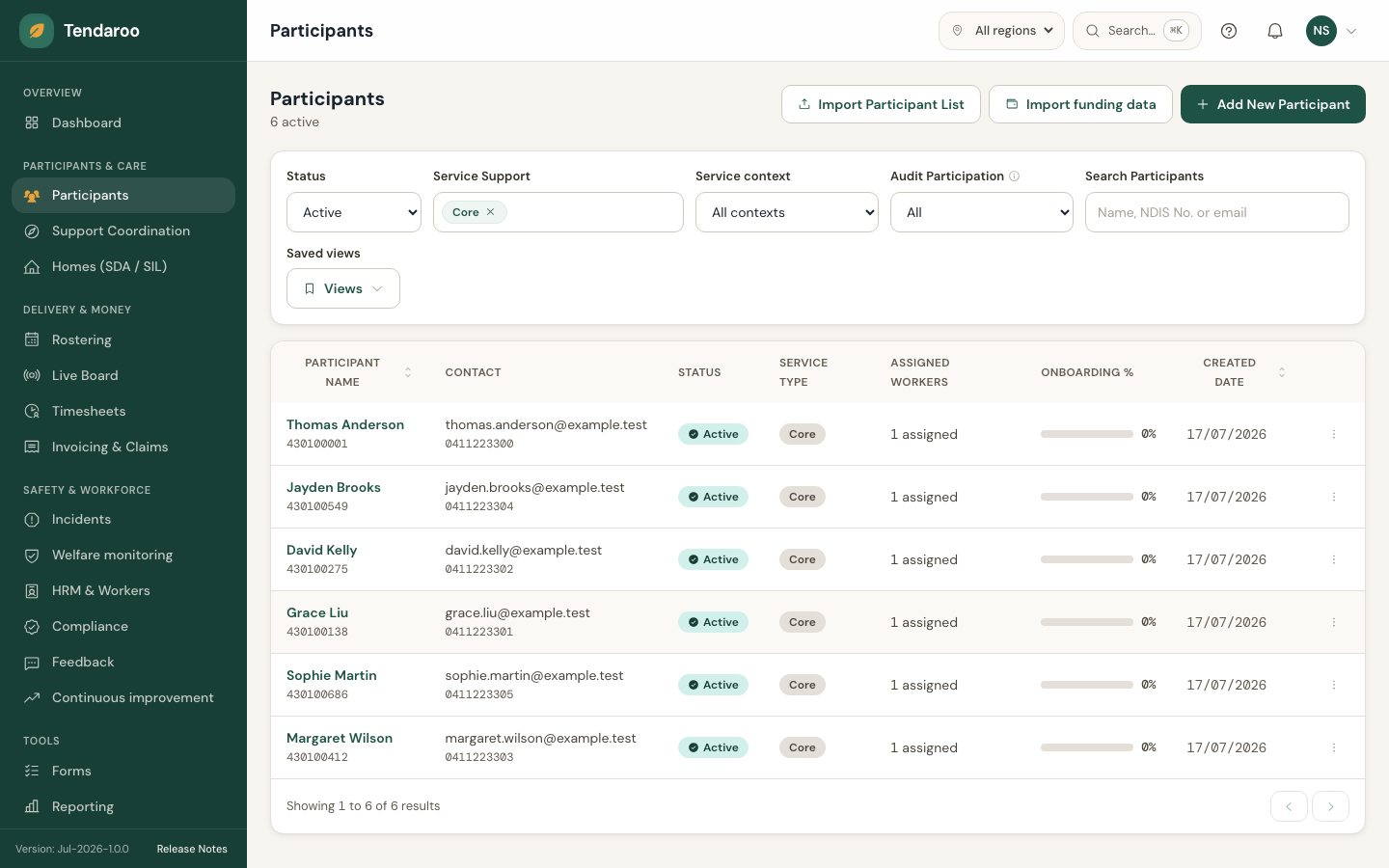
Task: Click Margaret Wilson's onboarding progress bar
Action: pyautogui.click(x=1087, y=747)
